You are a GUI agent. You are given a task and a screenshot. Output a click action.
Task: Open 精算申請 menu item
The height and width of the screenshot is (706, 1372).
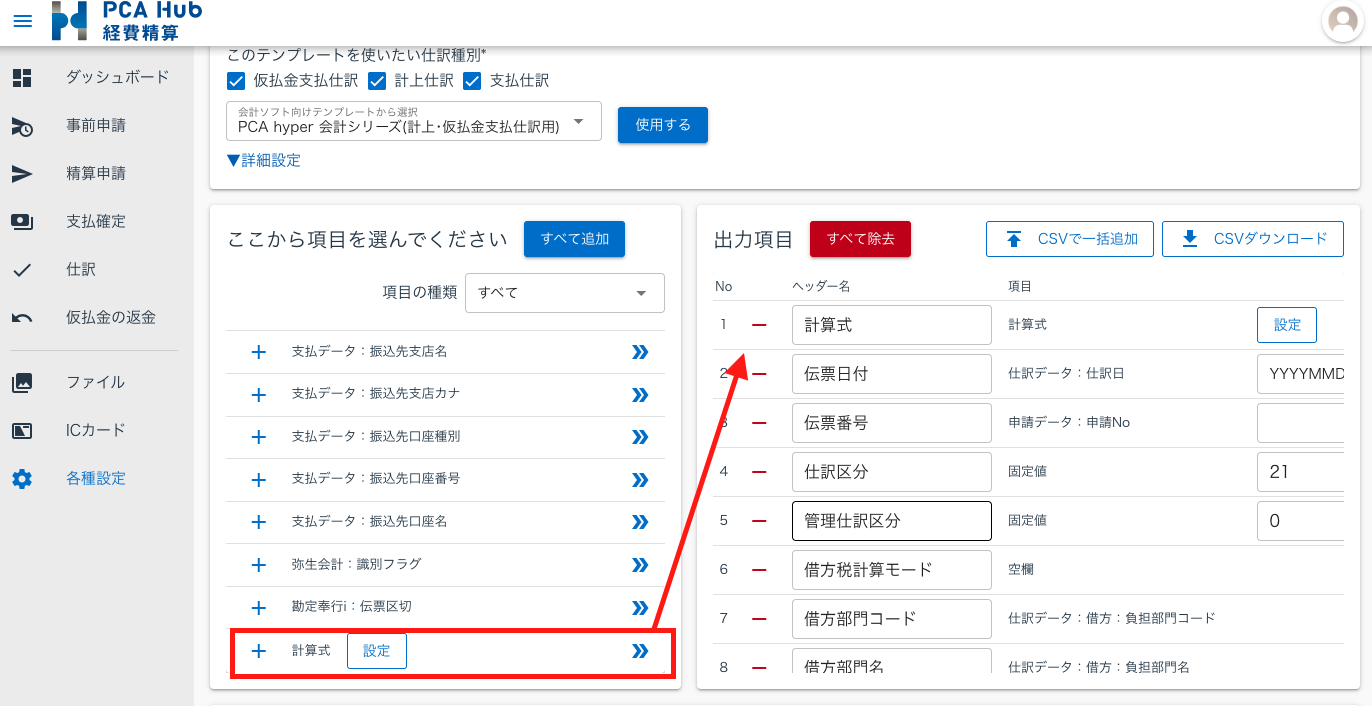[x=96, y=173]
